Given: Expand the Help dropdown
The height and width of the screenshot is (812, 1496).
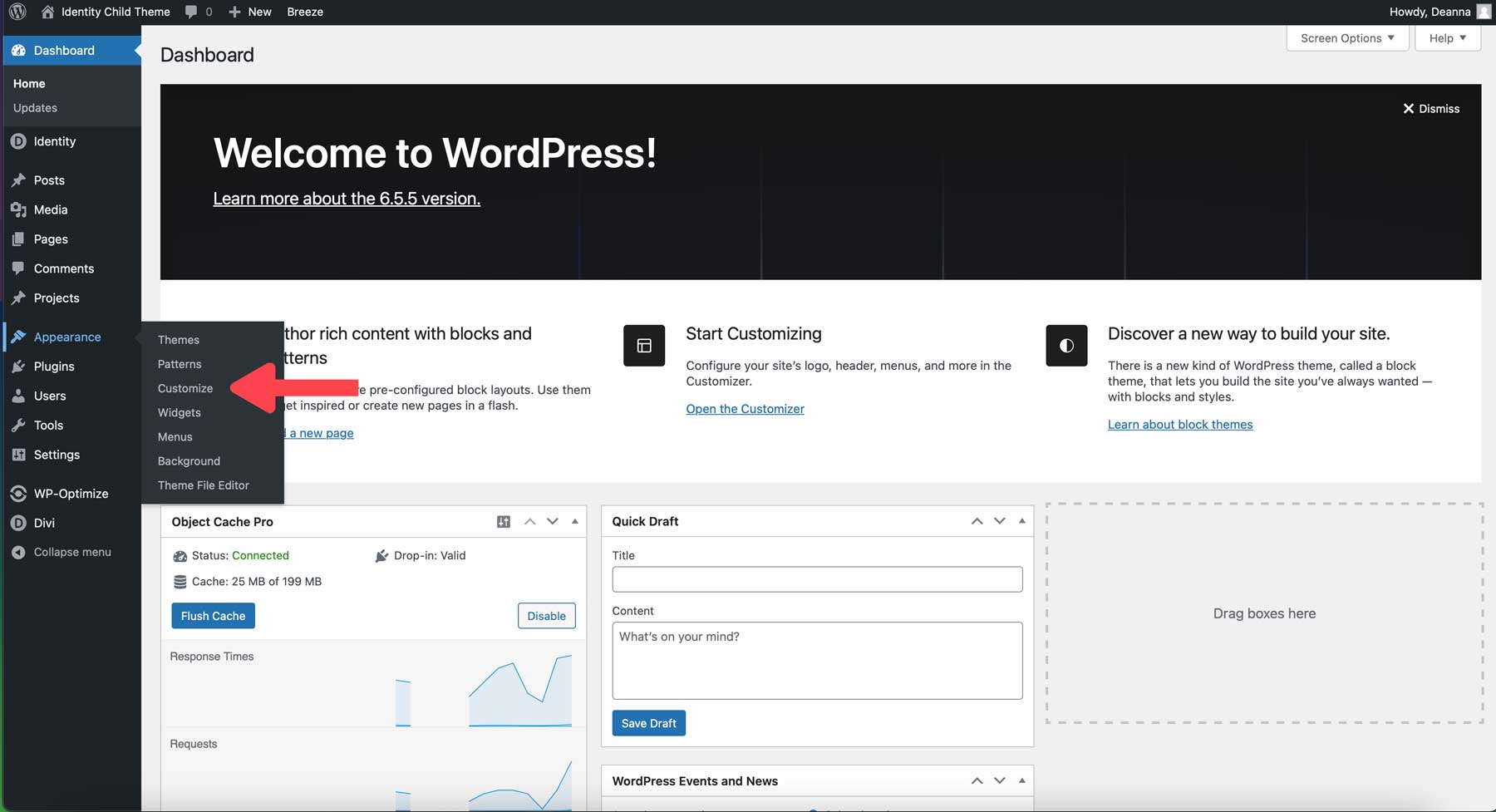Looking at the screenshot, I should pos(1448,38).
